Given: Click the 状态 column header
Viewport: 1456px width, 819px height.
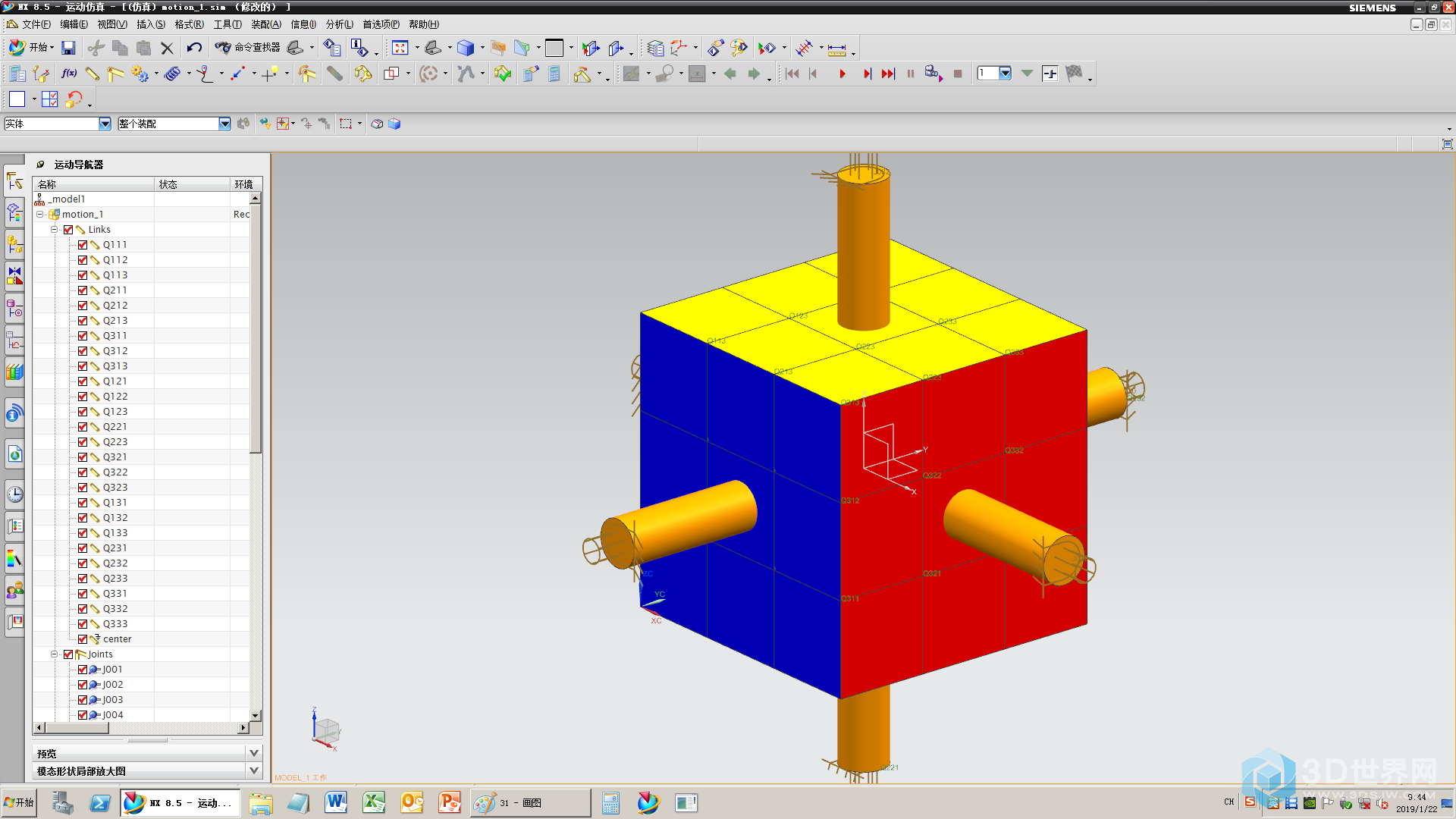Looking at the screenshot, I should click(193, 184).
